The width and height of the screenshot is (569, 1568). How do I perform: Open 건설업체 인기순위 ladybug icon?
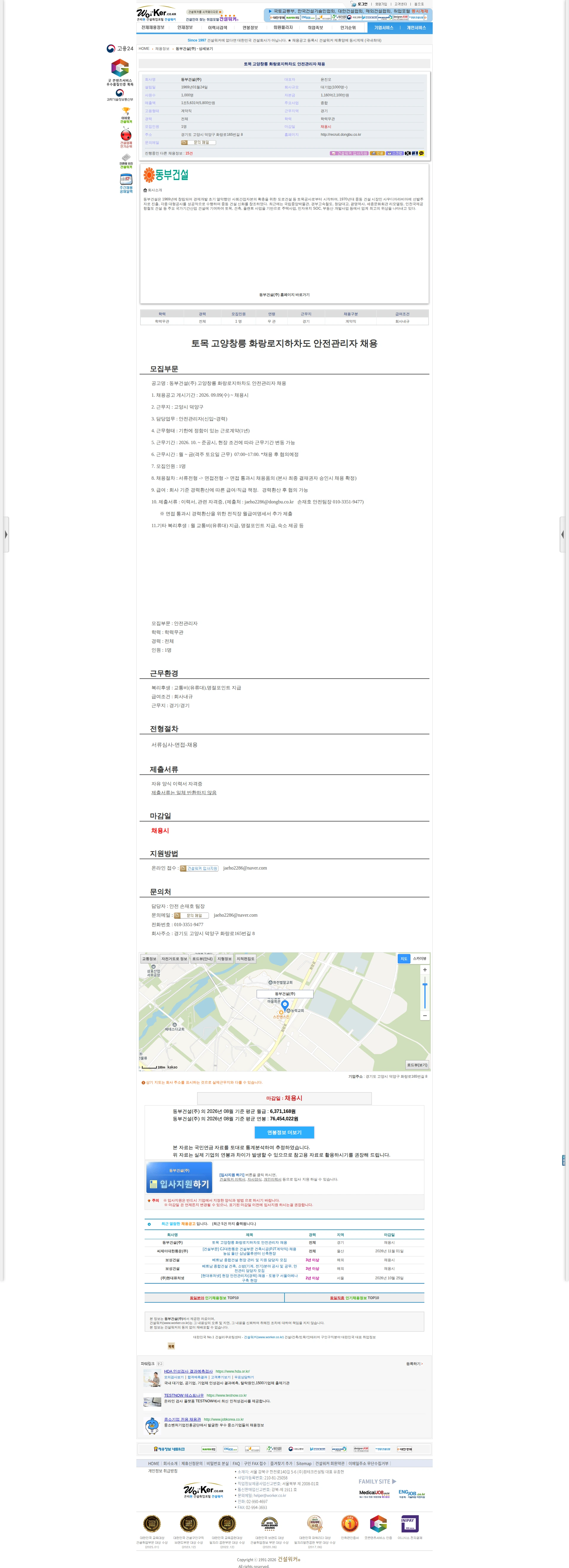(126, 138)
